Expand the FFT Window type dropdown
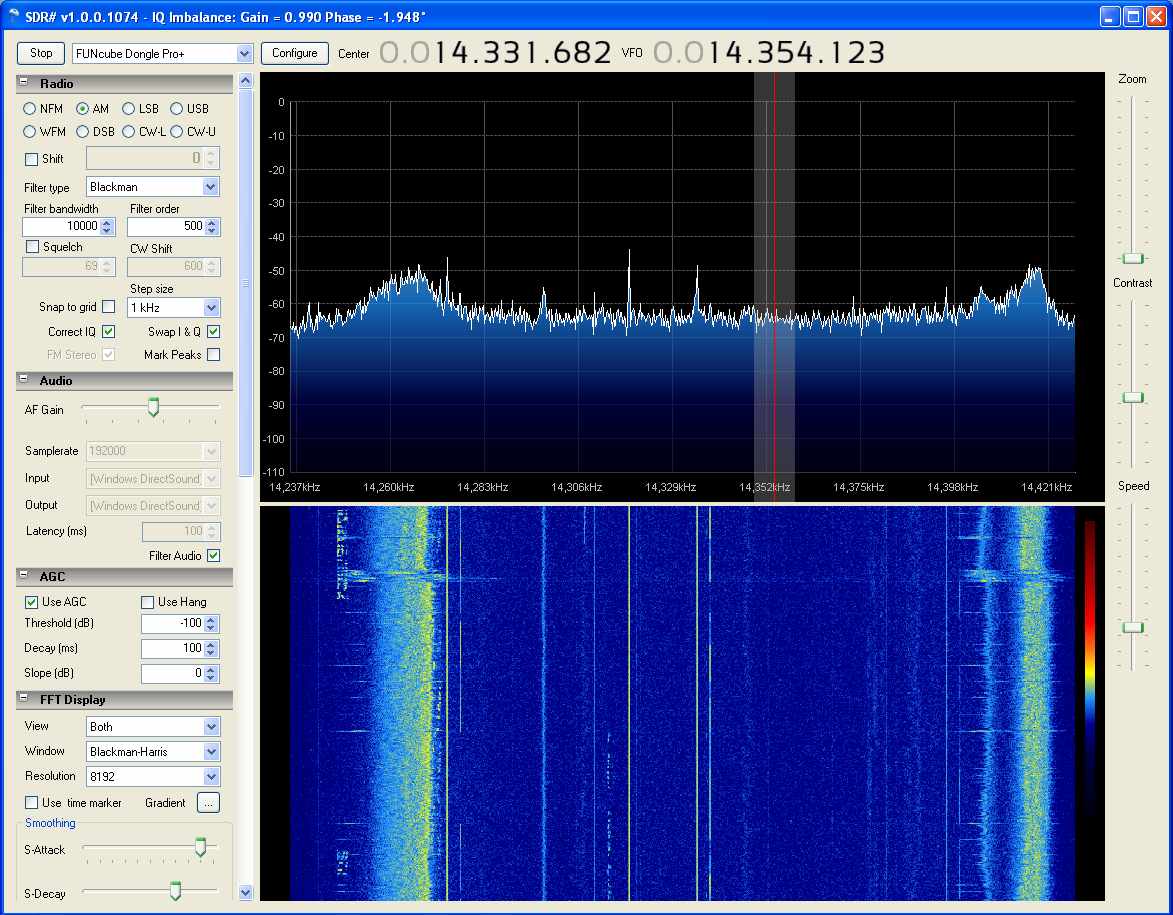The height and width of the screenshot is (915, 1173). point(210,752)
